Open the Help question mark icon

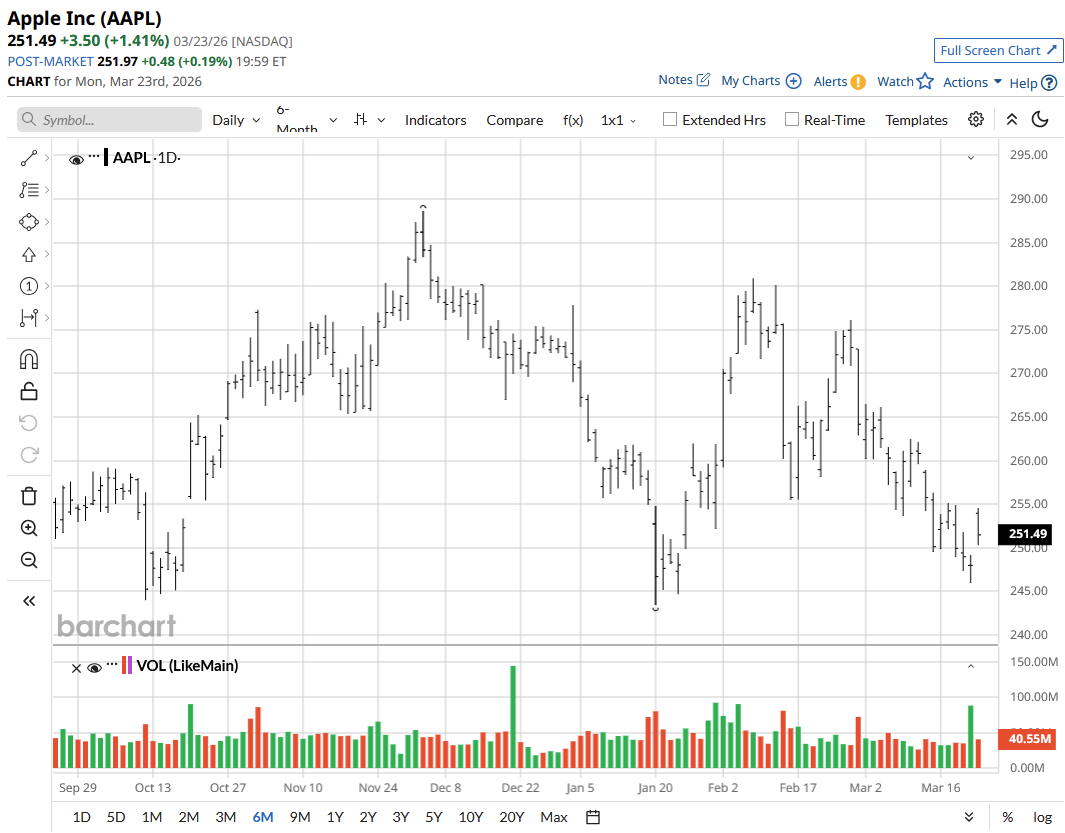[1049, 83]
